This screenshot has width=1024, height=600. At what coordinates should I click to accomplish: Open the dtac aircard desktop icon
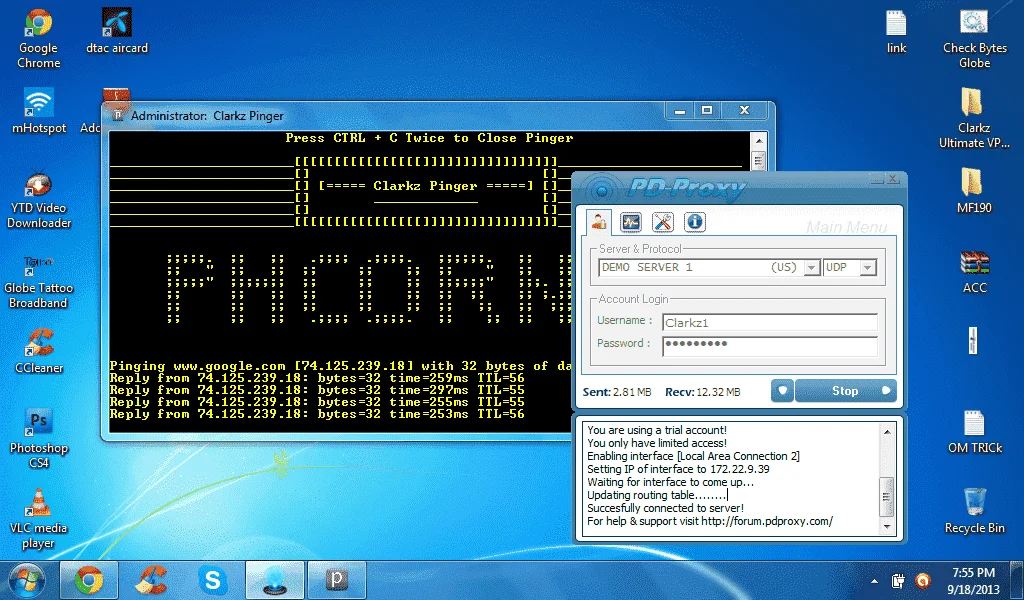117,31
